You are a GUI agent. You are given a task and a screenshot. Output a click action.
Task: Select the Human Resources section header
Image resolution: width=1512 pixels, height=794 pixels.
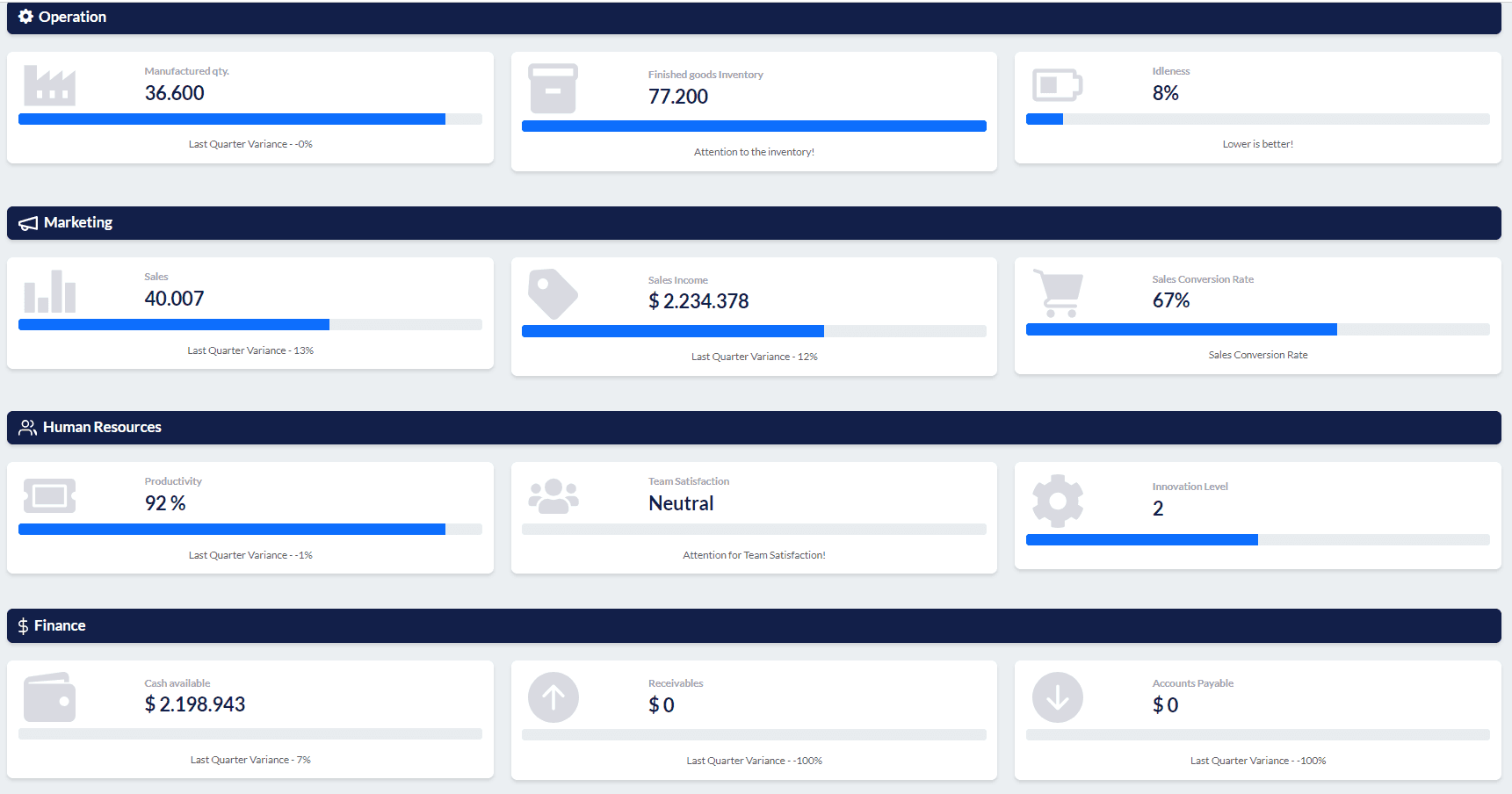[x=102, y=427]
